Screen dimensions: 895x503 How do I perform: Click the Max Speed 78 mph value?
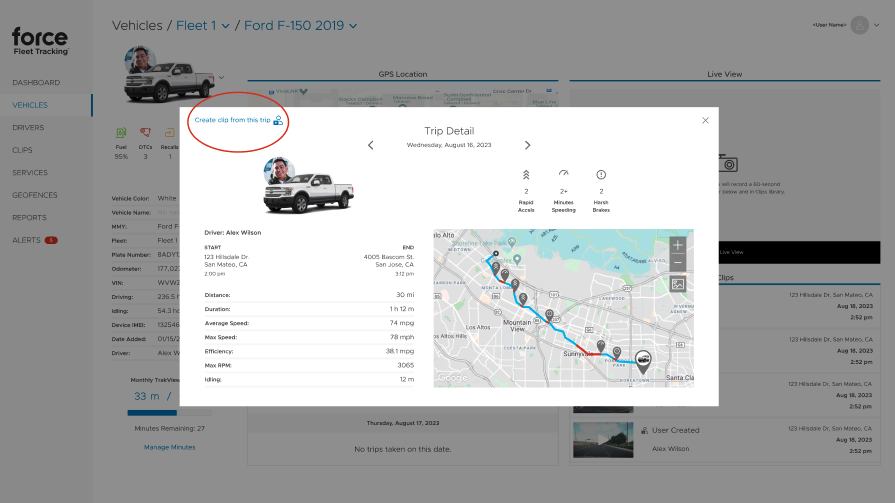(x=402, y=337)
